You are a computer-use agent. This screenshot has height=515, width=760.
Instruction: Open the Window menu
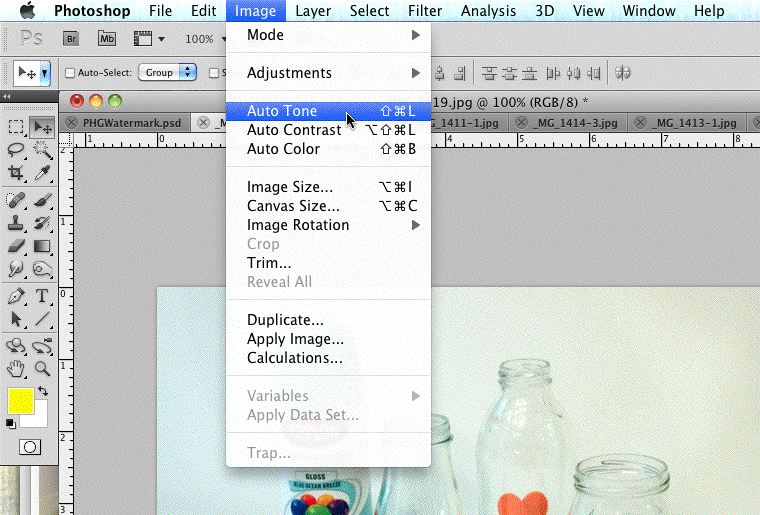click(649, 11)
